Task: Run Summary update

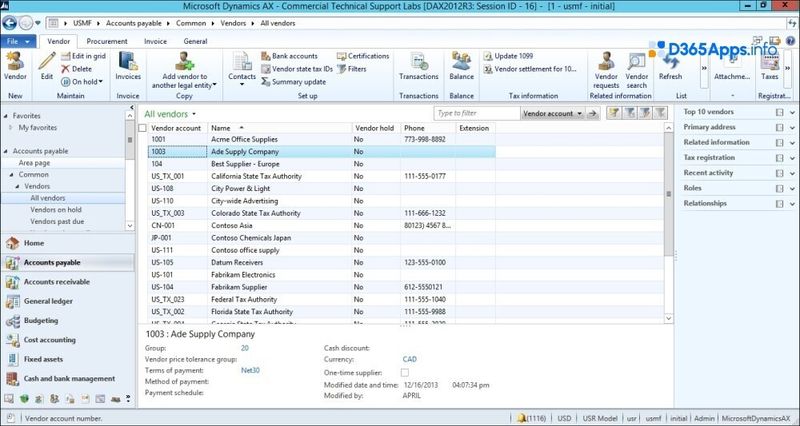Action: 293,82
